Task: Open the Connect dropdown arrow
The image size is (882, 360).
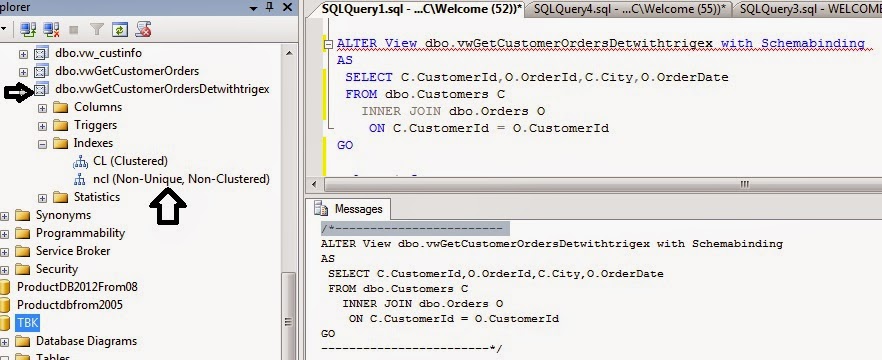Action: (x=4, y=29)
